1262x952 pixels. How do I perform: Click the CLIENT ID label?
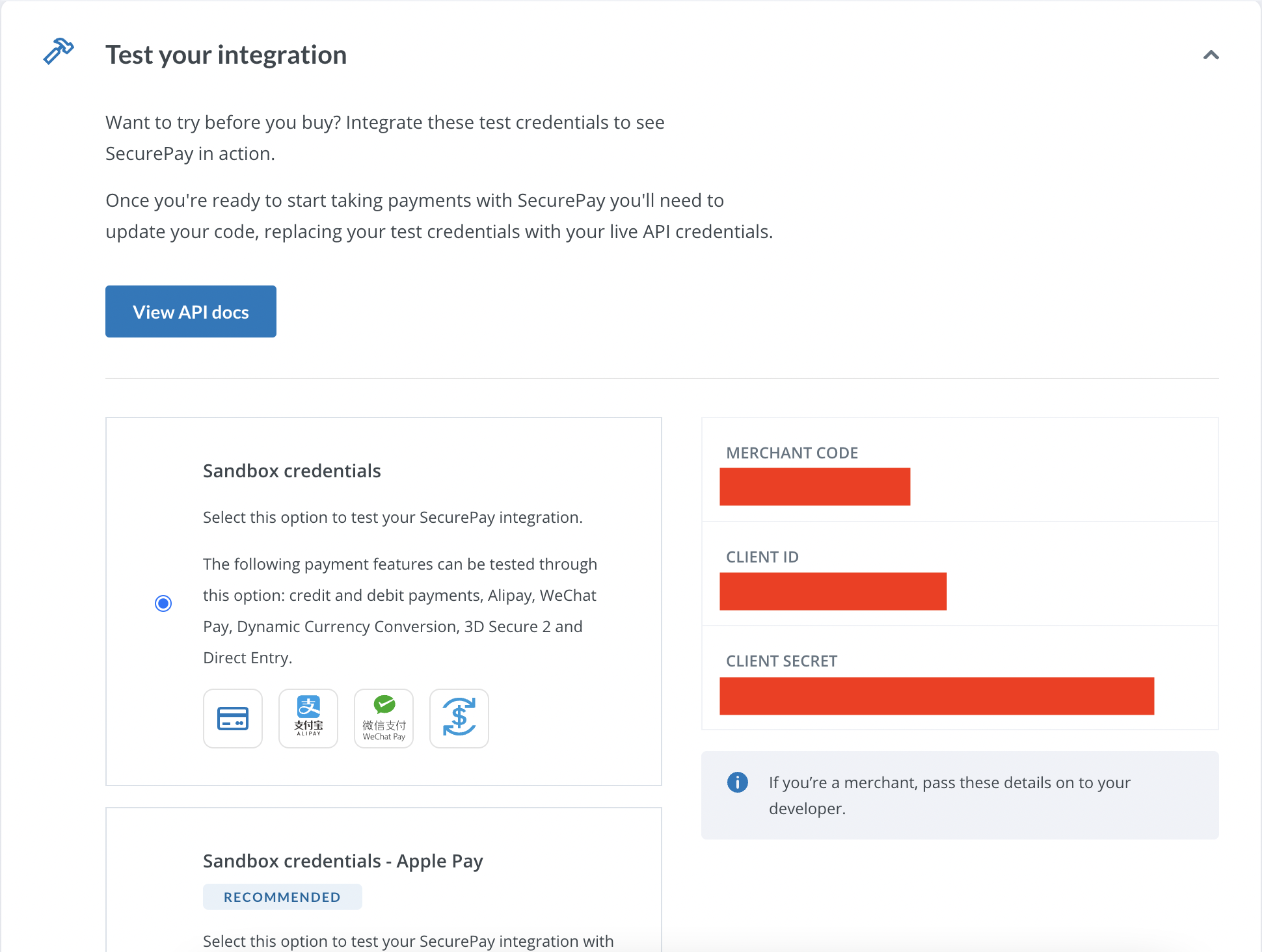762,557
